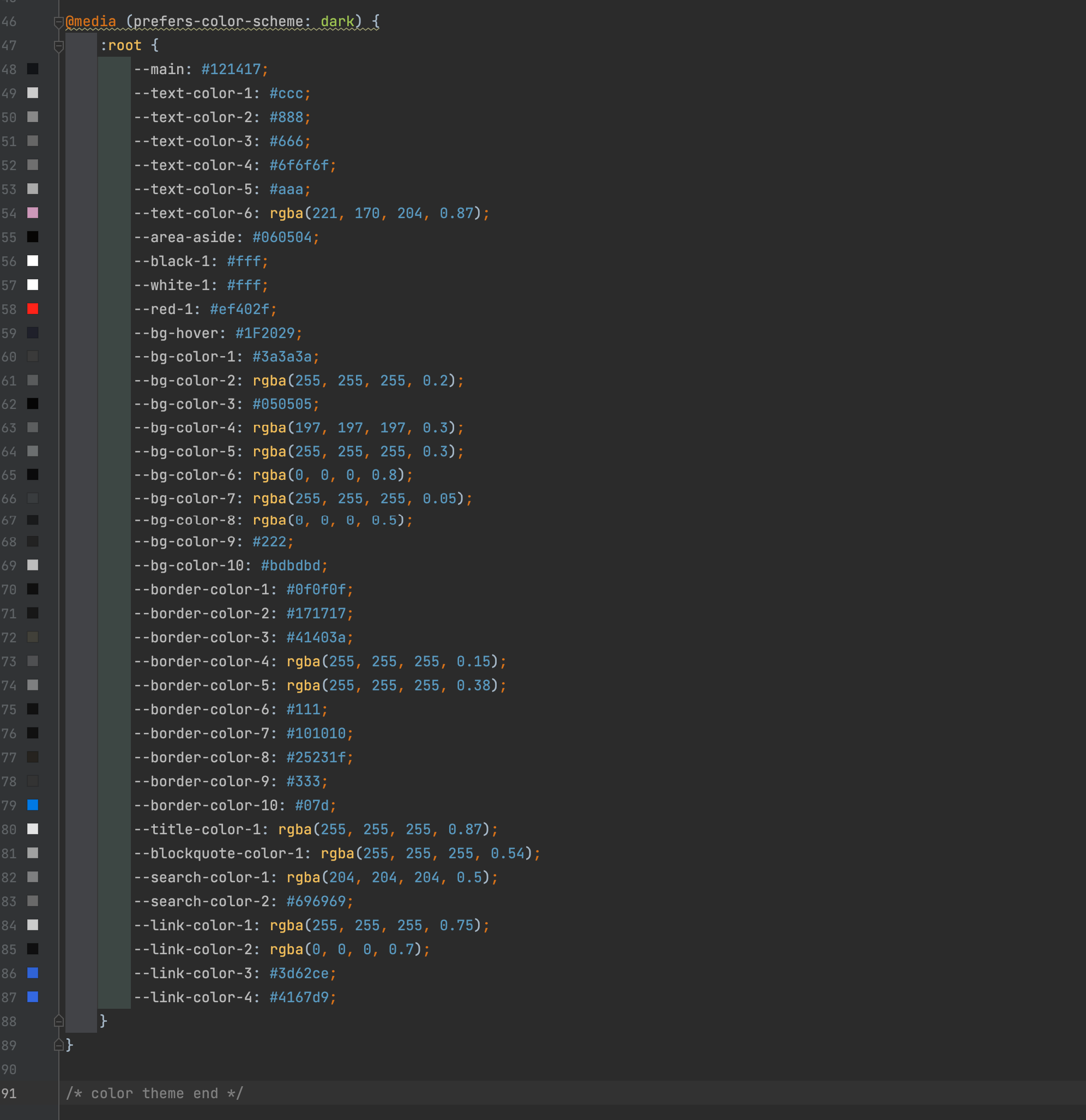Collapse the @media block fold marker

[58, 22]
